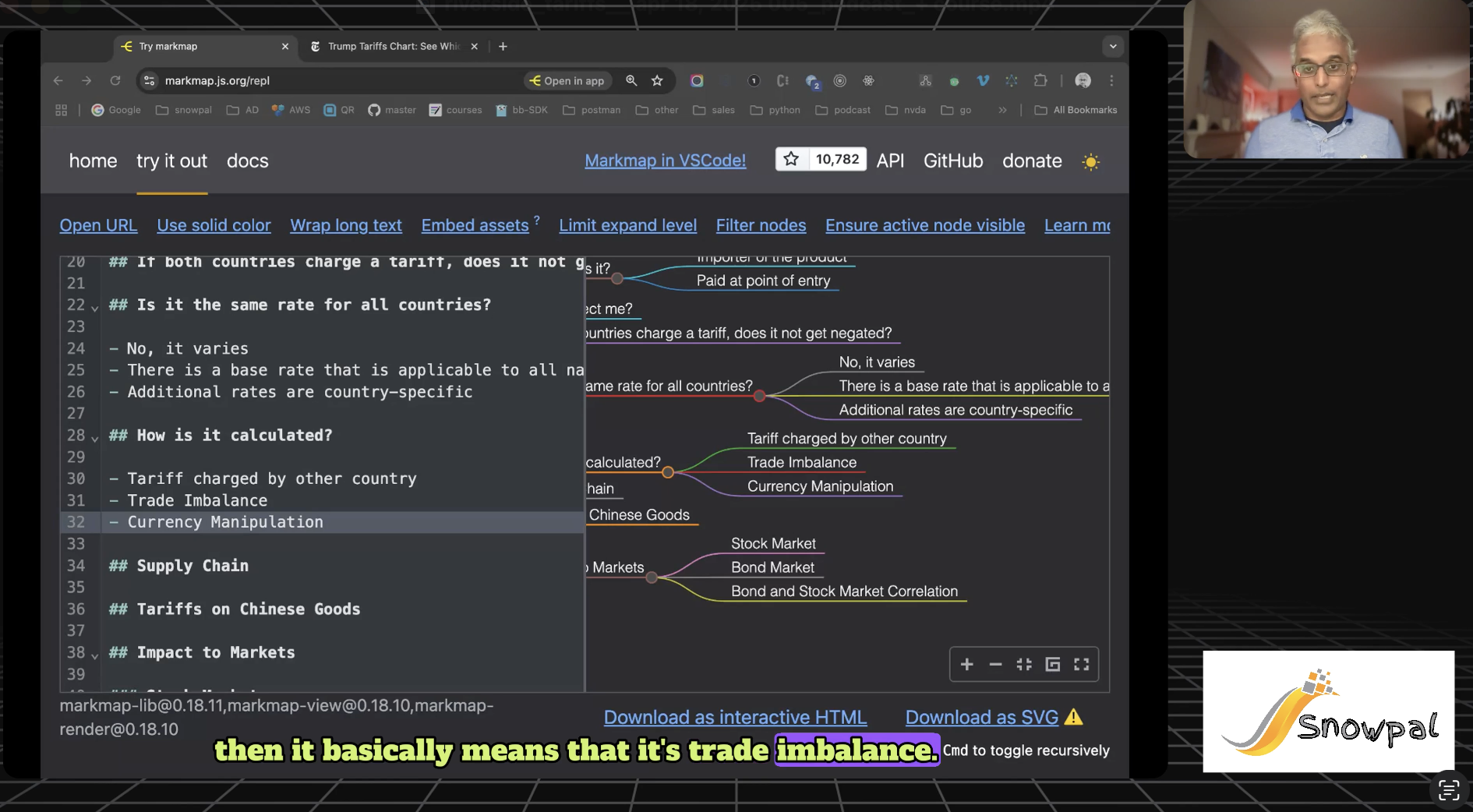Image resolution: width=1473 pixels, height=812 pixels.
Task: Click the Open URL link
Action: 98,225
